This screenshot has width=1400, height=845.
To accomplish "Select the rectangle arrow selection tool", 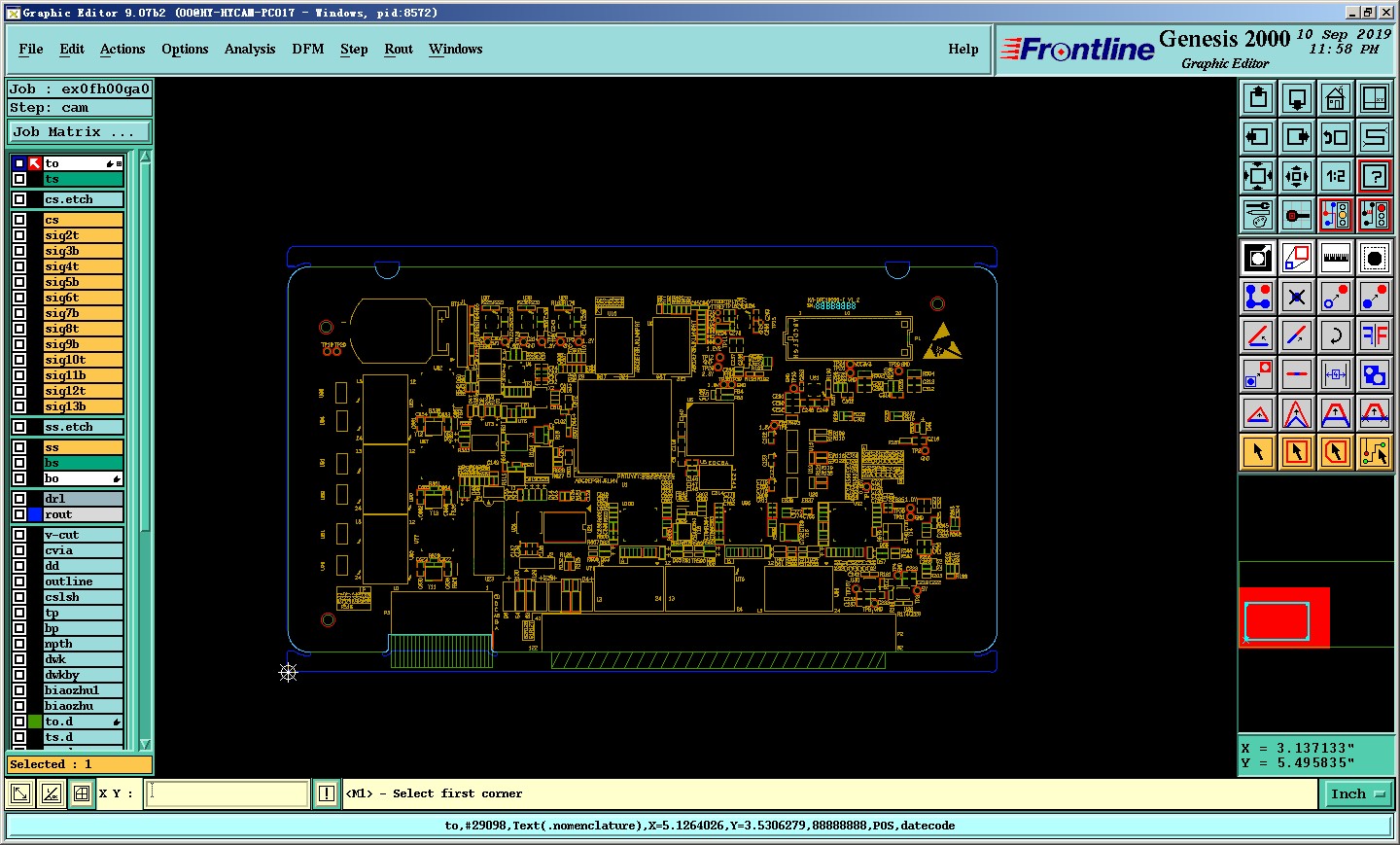I will pyautogui.click(x=1297, y=452).
